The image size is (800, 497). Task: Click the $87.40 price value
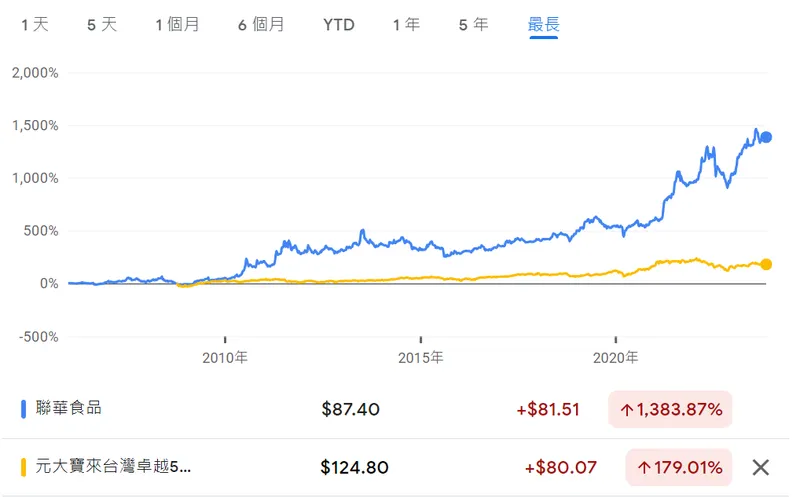[351, 409]
